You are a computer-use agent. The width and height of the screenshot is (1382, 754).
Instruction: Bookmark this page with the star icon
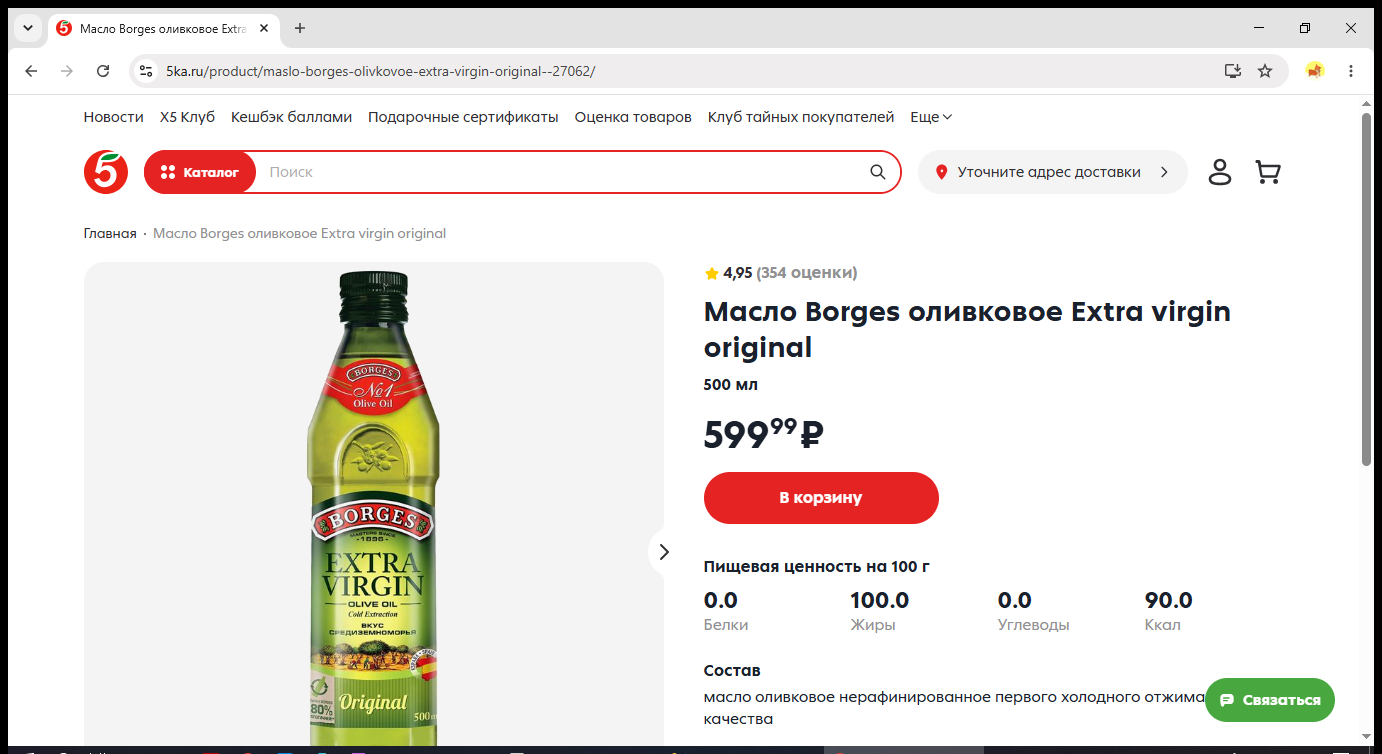pos(1265,71)
